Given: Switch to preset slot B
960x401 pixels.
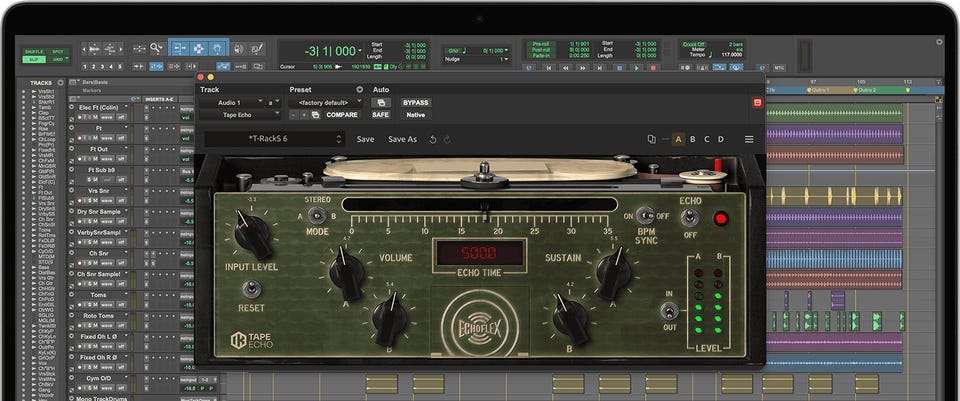Looking at the screenshot, I should [x=692, y=139].
